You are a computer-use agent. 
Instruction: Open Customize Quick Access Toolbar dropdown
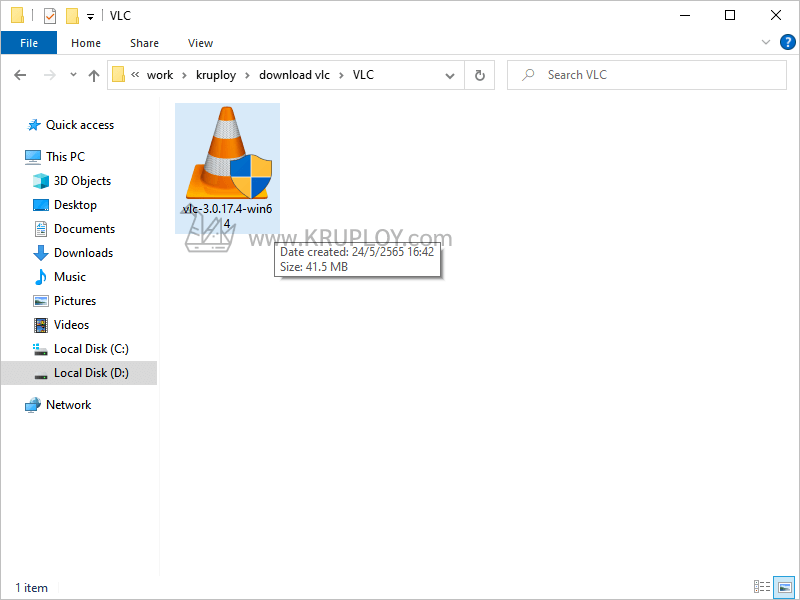tap(90, 17)
